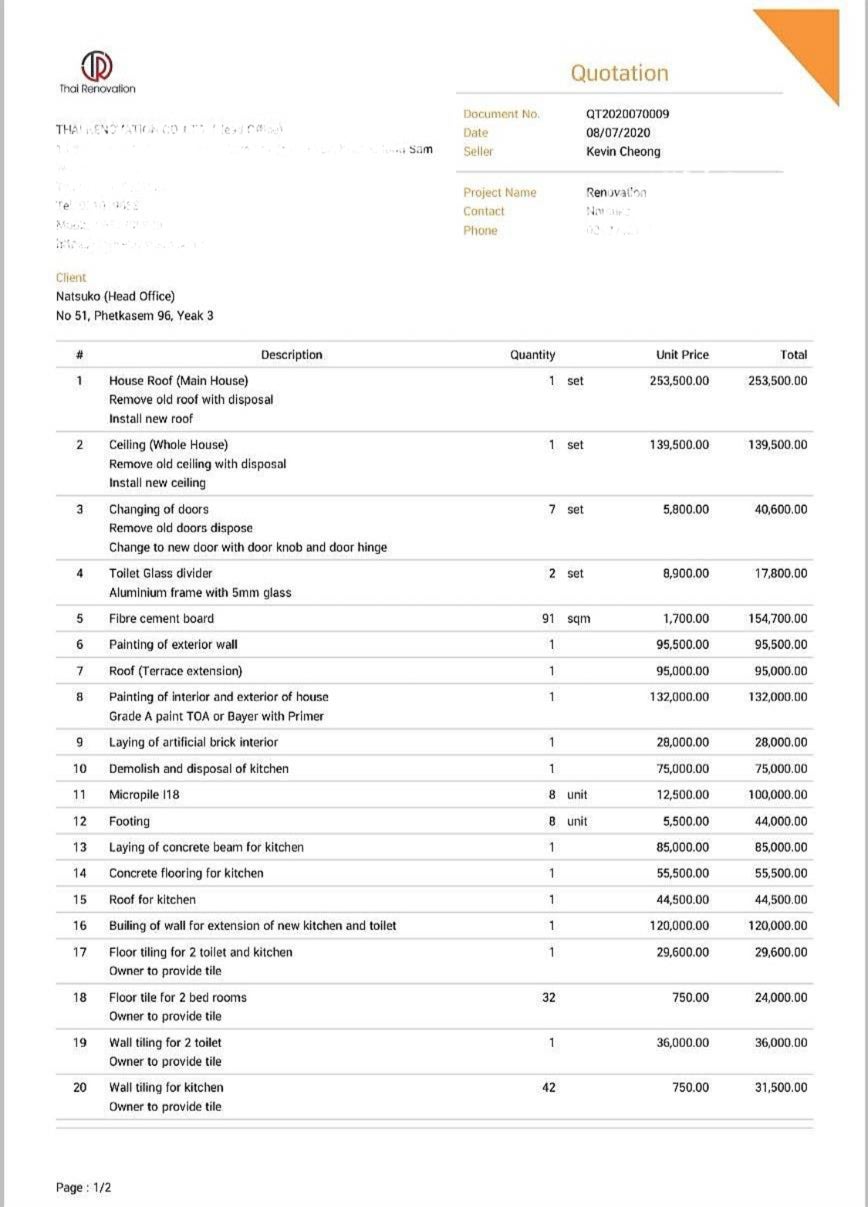868x1207 pixels.
Task: Select the Total column header
Action: tap(793, 355)
